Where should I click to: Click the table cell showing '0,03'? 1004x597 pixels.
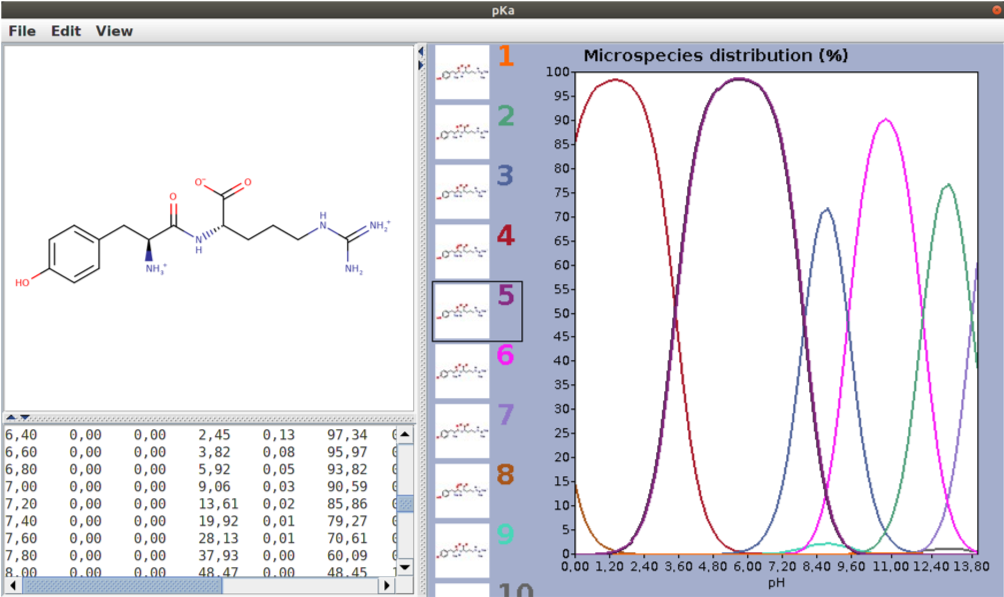coord(279,487)
